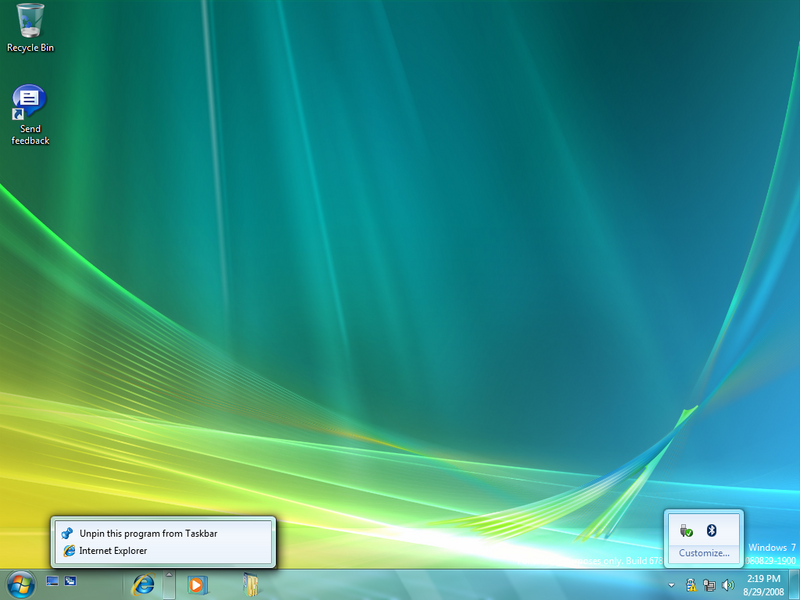Open the Recycle Bin desktop icon
The image size is (800, 600).
click(30, 28)
